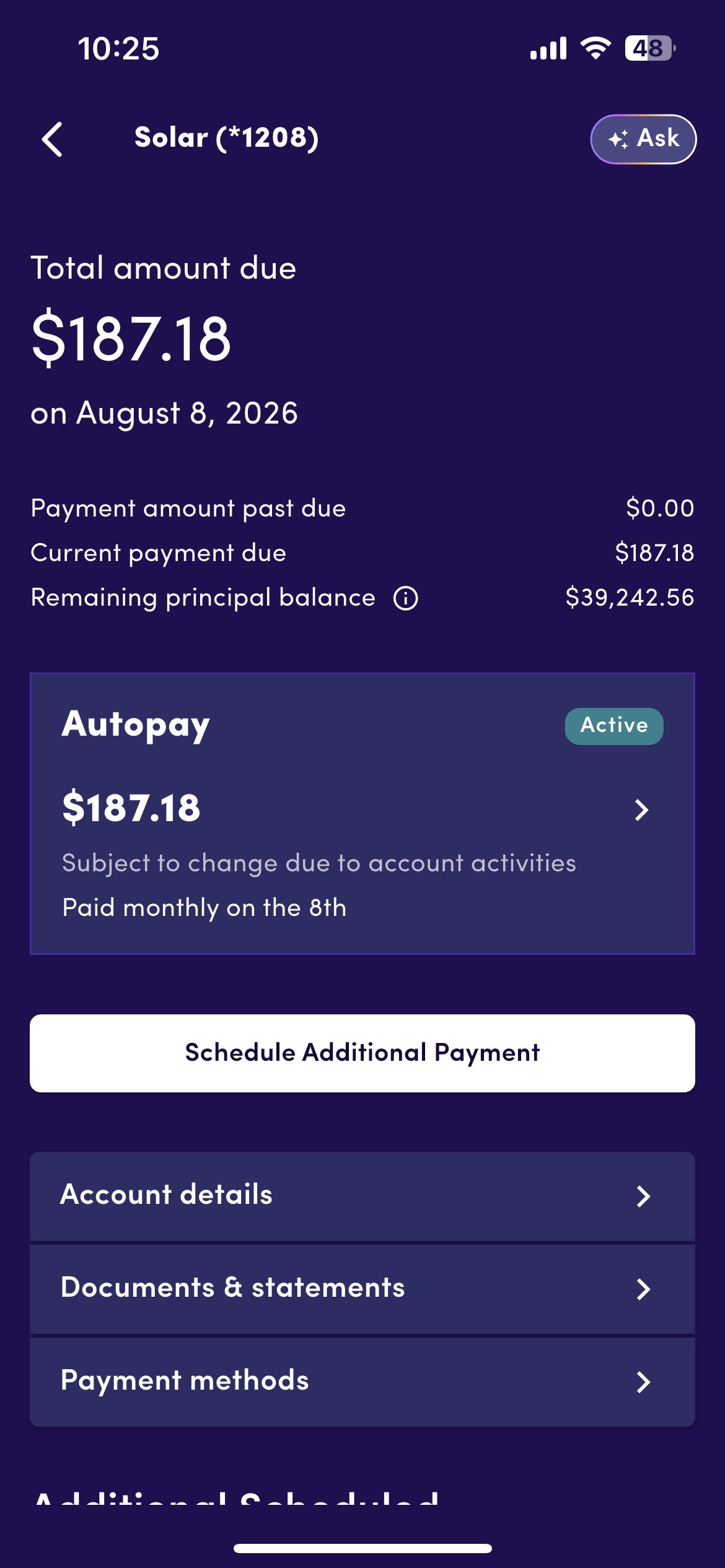Image resolution: width=725 pixels, height=1568 pixels.
Task: Tap the Autopay Active status badge
Action: (x=614, y=726)
